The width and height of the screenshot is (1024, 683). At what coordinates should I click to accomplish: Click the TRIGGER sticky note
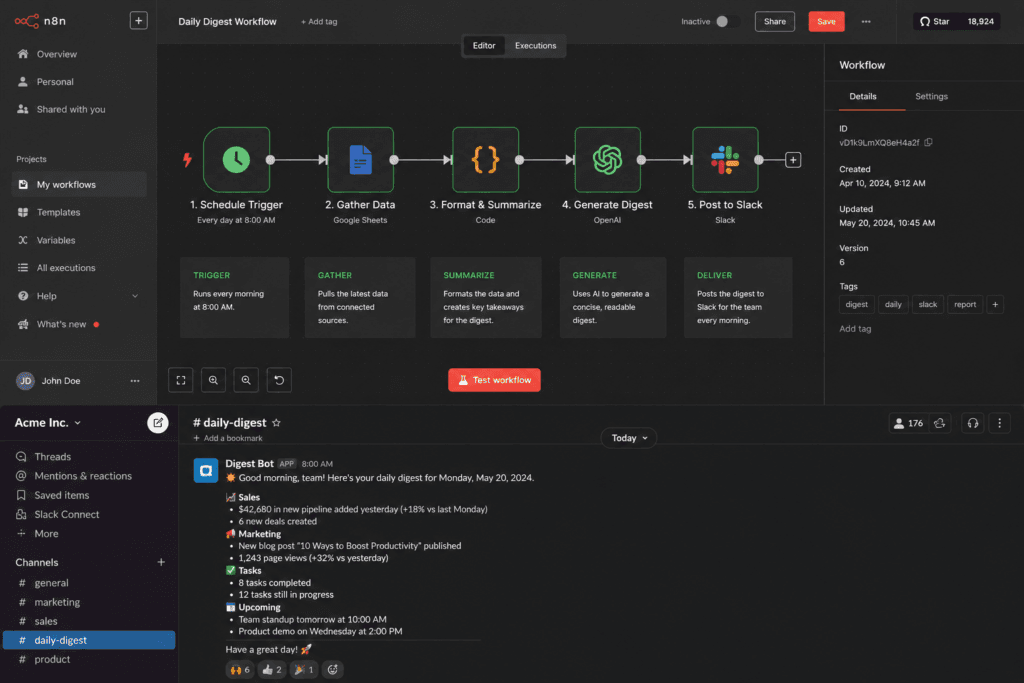pos(234,297)
